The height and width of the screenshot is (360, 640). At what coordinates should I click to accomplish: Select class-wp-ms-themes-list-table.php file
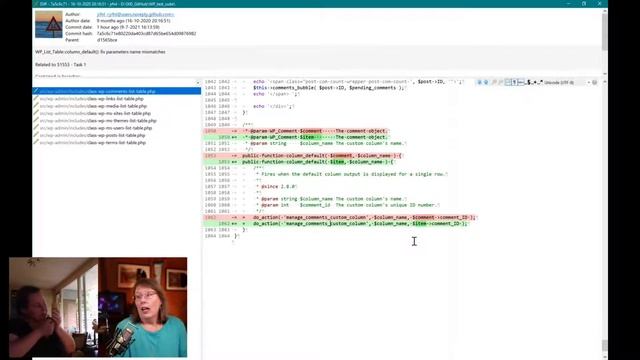tap(98, 121)
